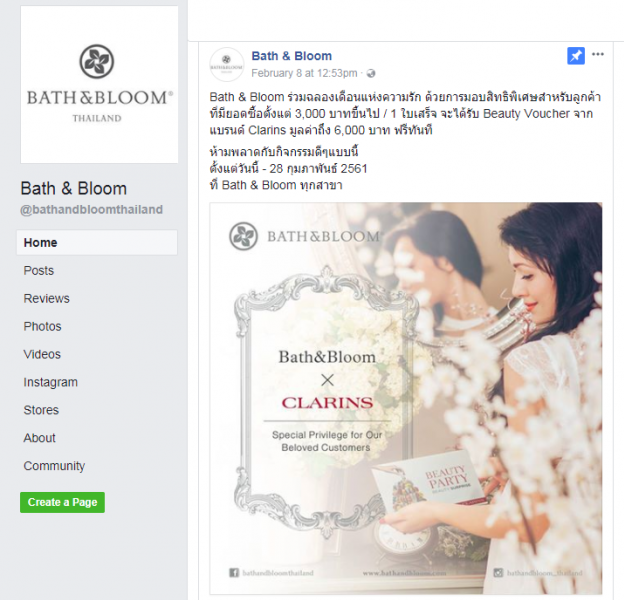The image size is (624, 600).
Task: Open the Clarins promotion post image
Action: coord(406,398)
